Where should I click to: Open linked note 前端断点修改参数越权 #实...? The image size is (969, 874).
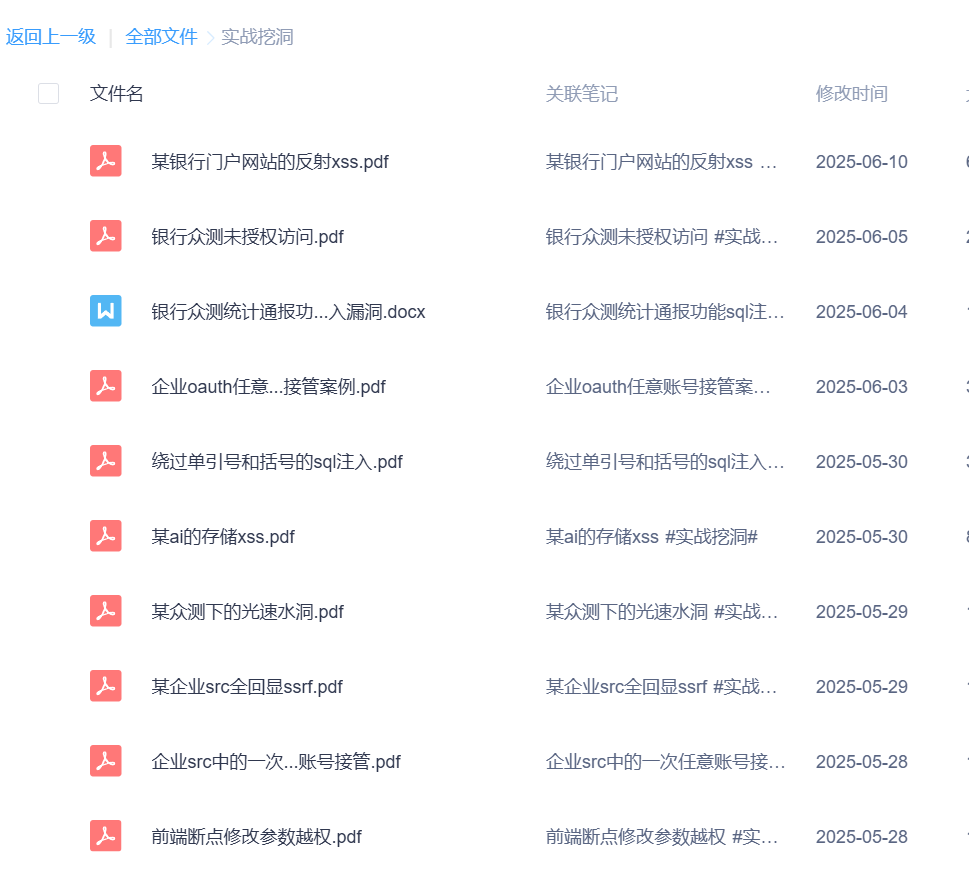pyautogui.click(x=661, y=836)
